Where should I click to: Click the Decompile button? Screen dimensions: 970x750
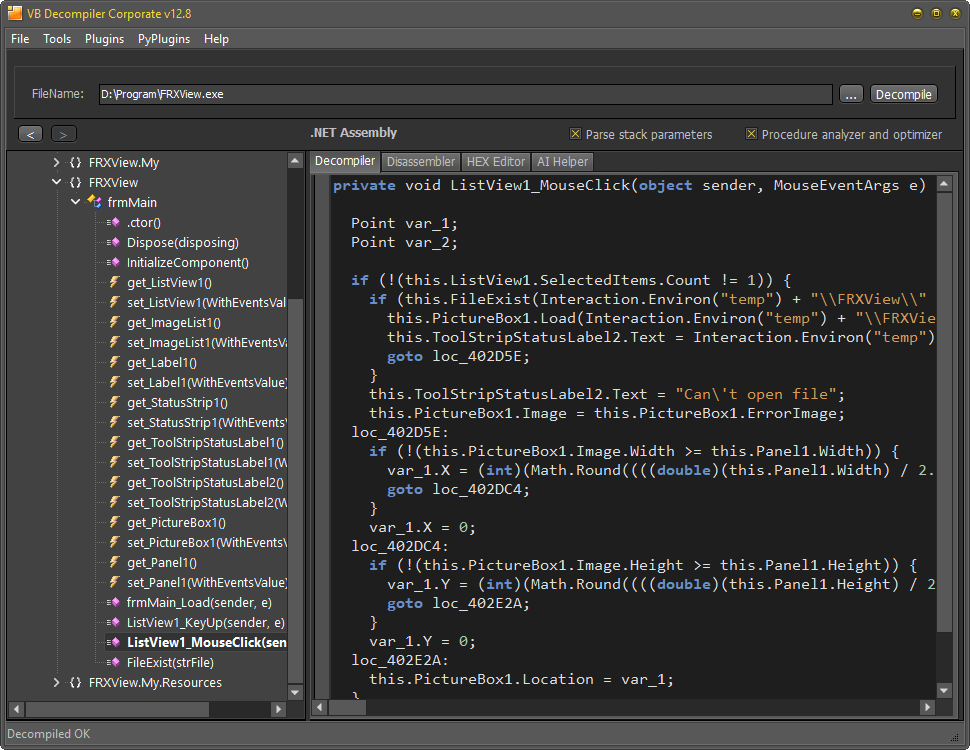click(x=903, y=94)
